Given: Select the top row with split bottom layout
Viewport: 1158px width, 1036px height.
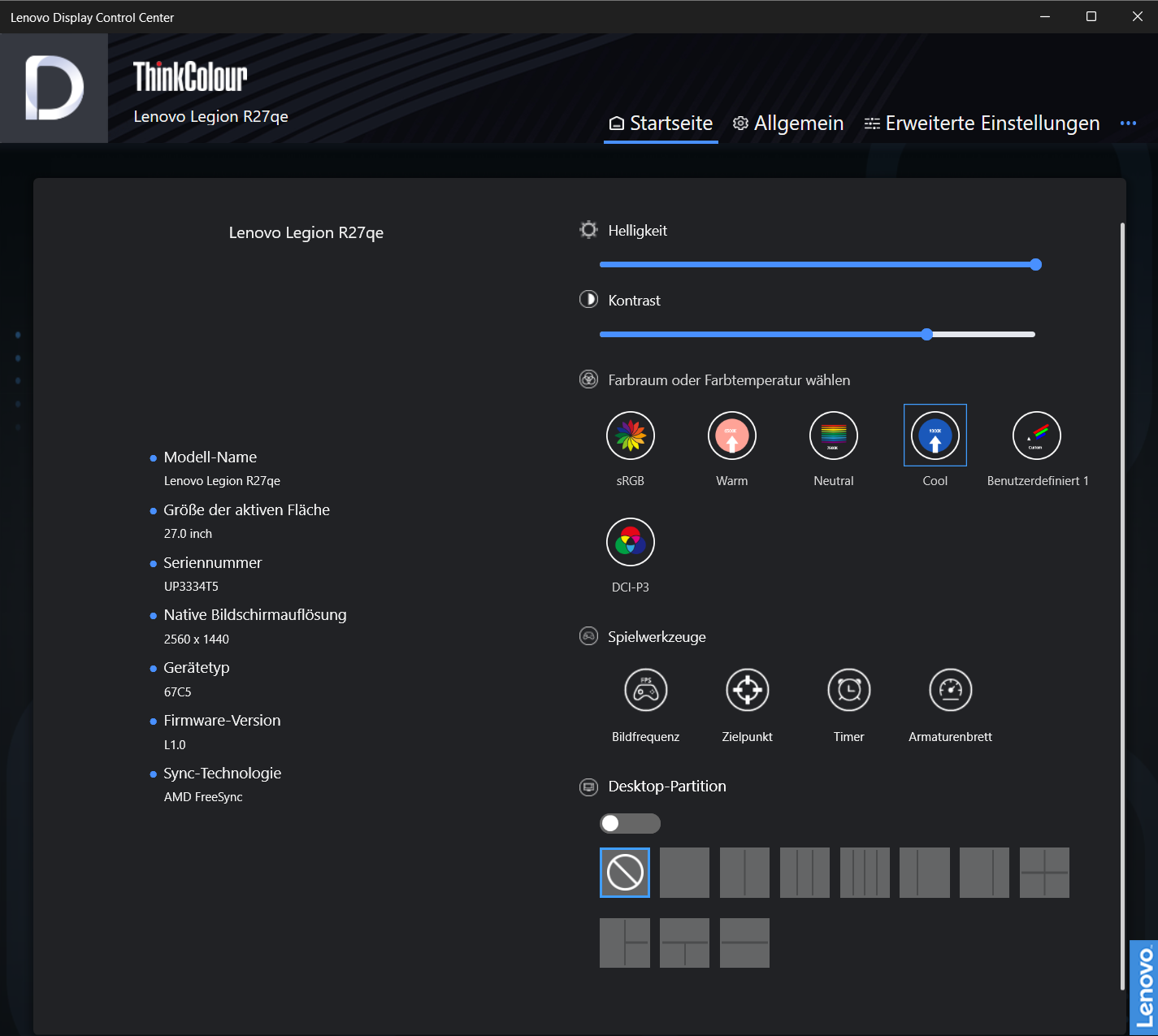Looking at the screenshot, I should [684, 943].
